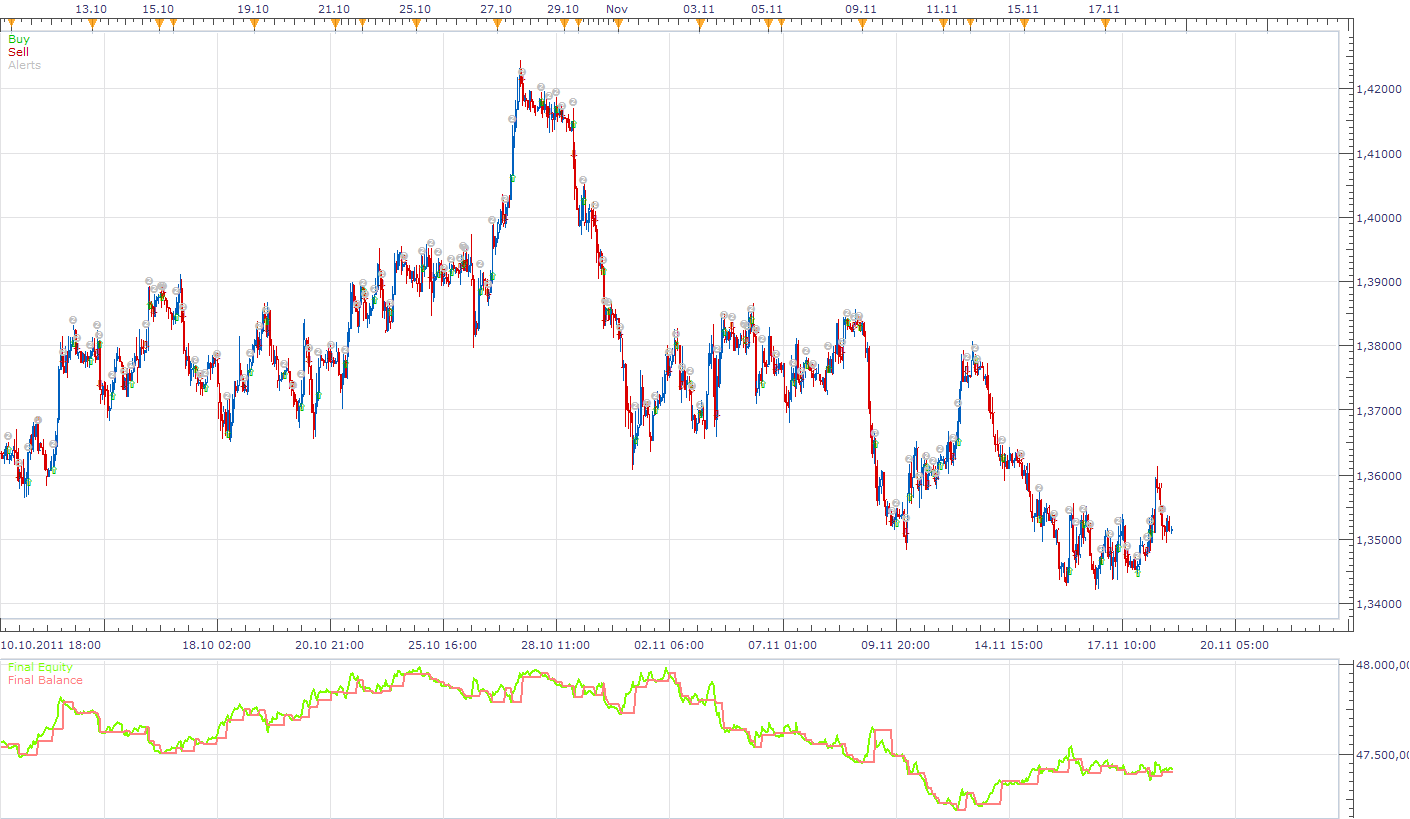Select the Final Balance legend label
1410x819 pixels.
[45, 680]
